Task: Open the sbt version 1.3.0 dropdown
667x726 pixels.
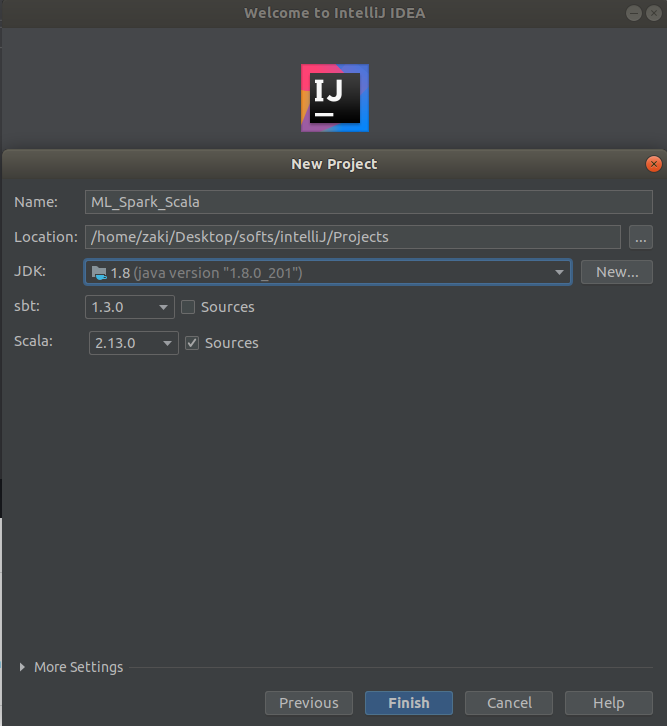Action: (x=130, y=307)
